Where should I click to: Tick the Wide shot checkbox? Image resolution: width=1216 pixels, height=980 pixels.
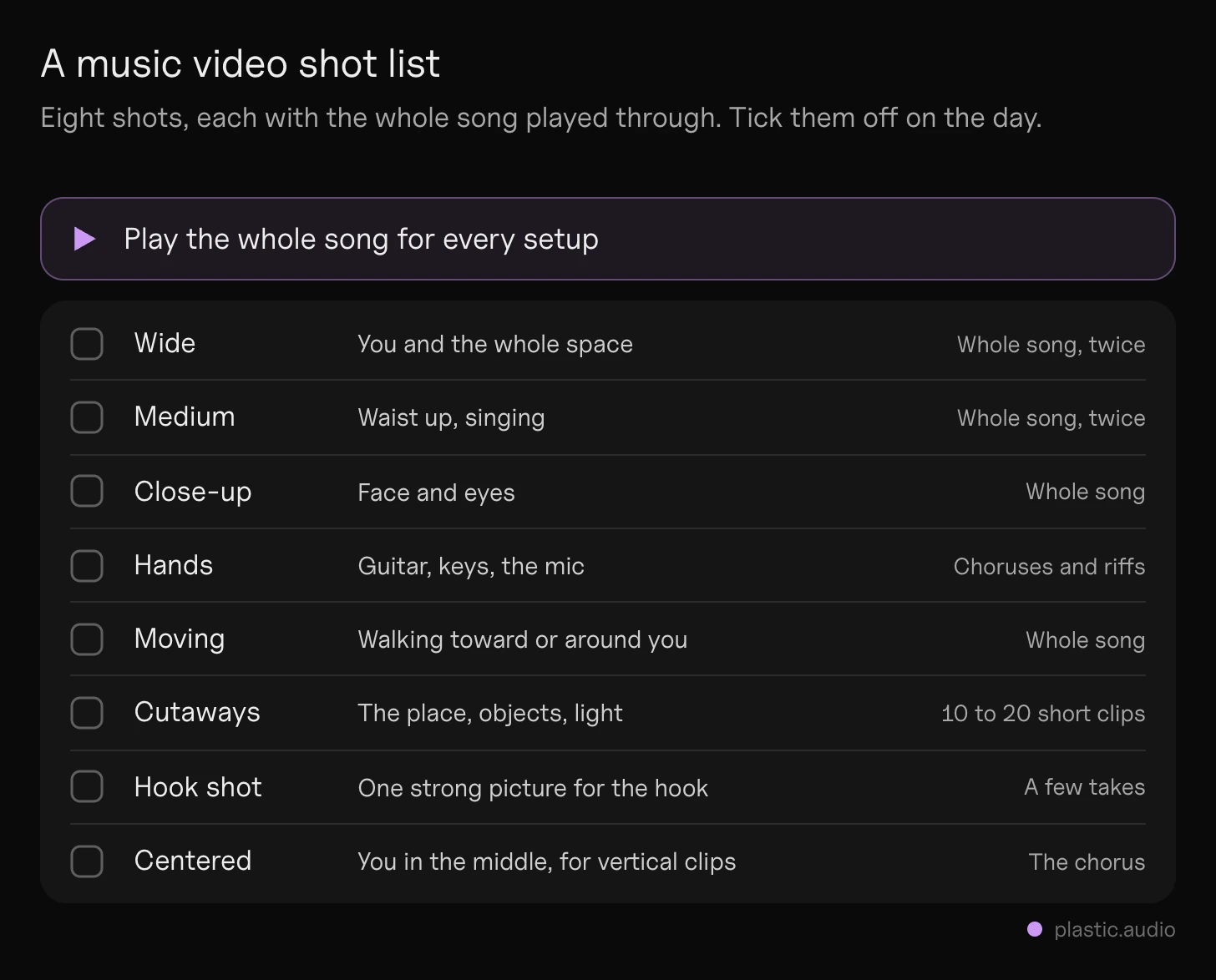(87, 344)
